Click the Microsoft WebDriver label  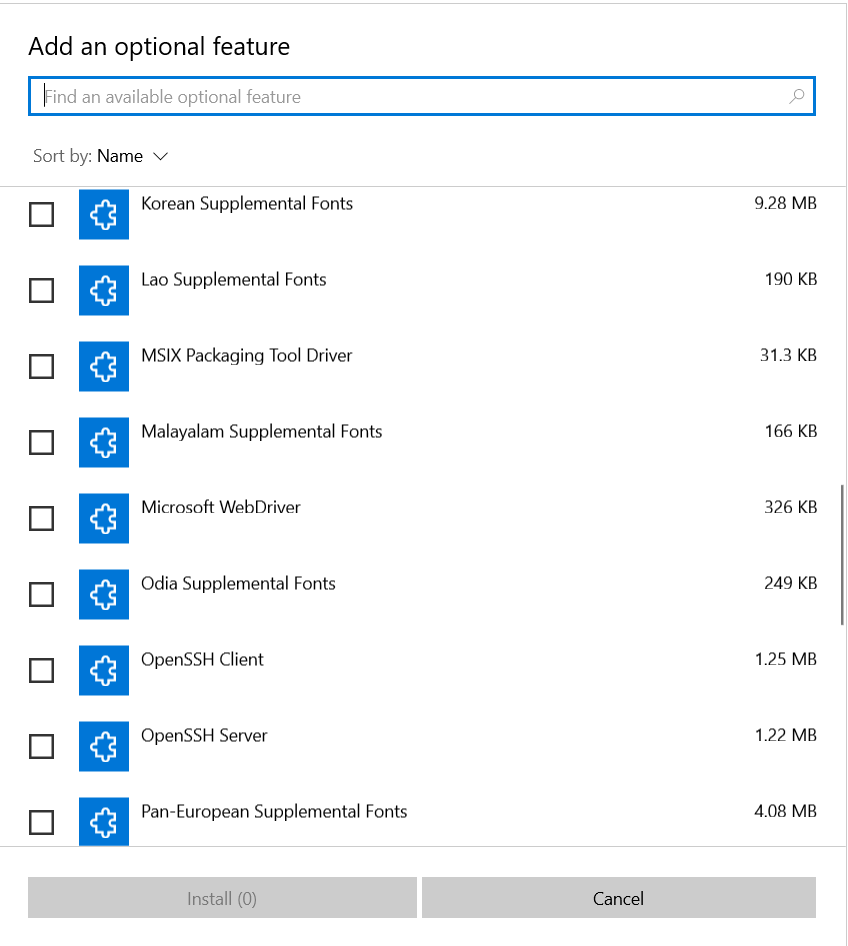pos(221,507)
